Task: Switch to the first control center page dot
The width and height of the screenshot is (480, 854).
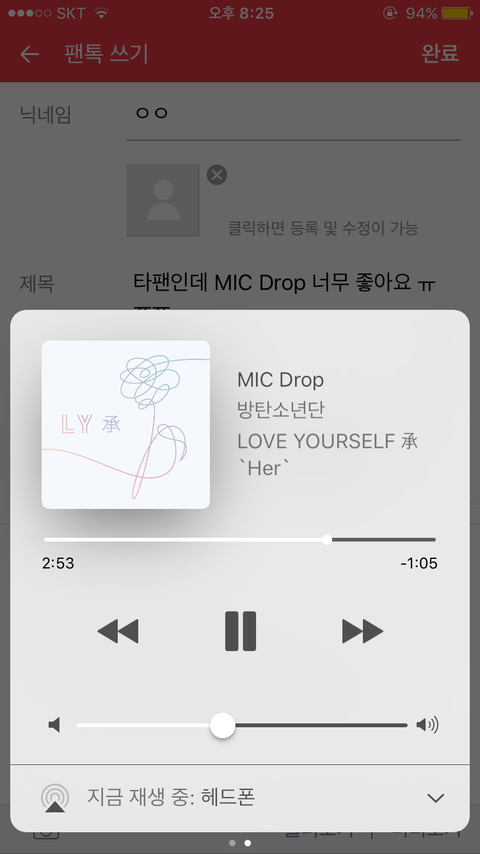Action: 233,843
